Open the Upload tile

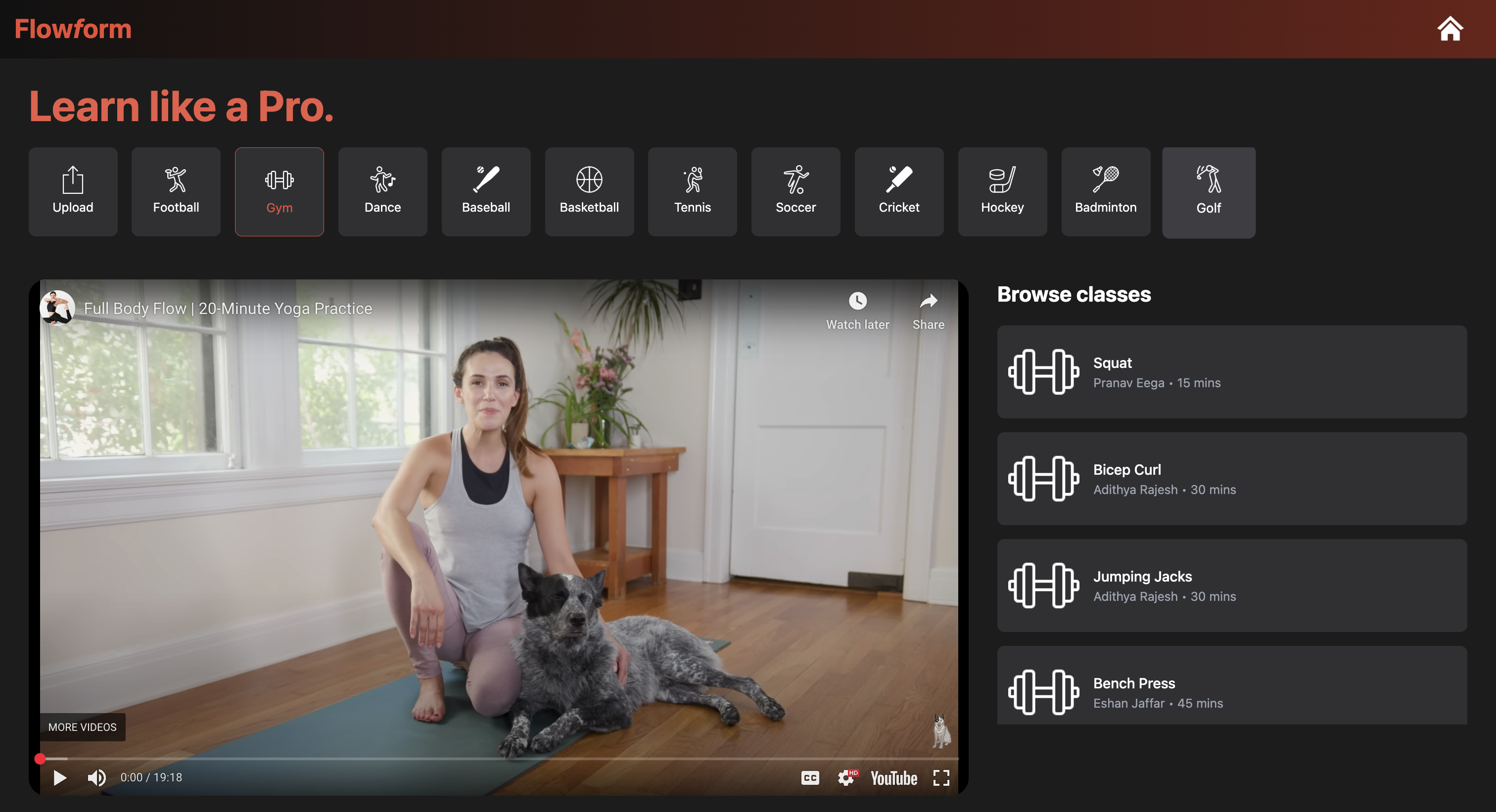coord(73,191)
